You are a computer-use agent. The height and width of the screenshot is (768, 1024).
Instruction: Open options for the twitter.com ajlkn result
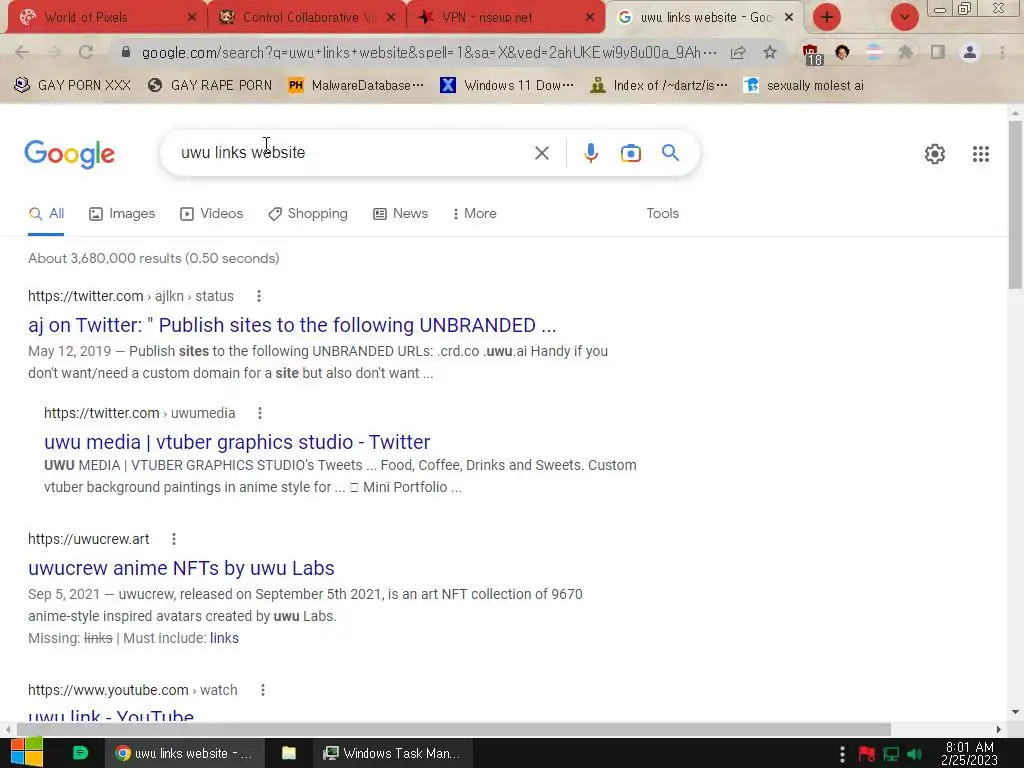click(x=259, y=296)
